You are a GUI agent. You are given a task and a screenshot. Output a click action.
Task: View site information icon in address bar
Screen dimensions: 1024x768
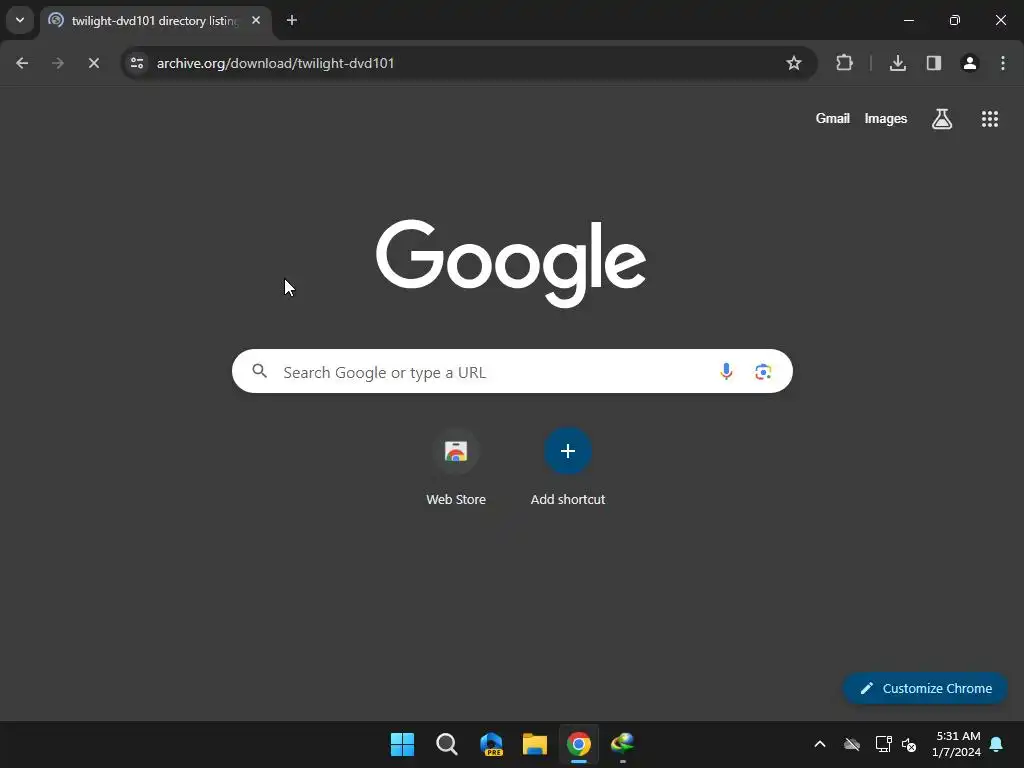coord(137,63)
